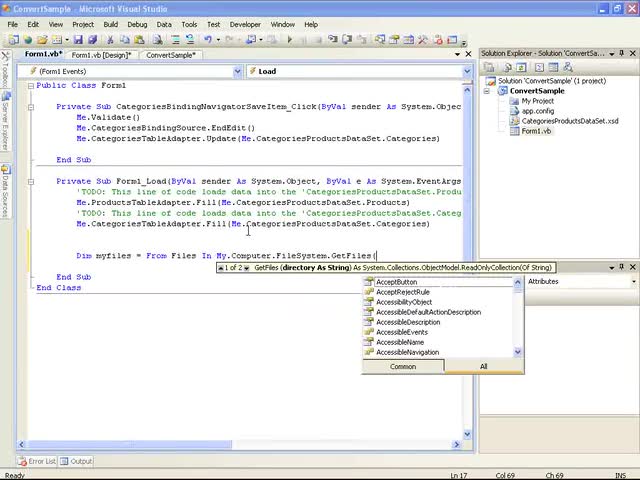
Task: Click the Properties icon in Solution Explorer toolbar
Action: tap(489, 67)
